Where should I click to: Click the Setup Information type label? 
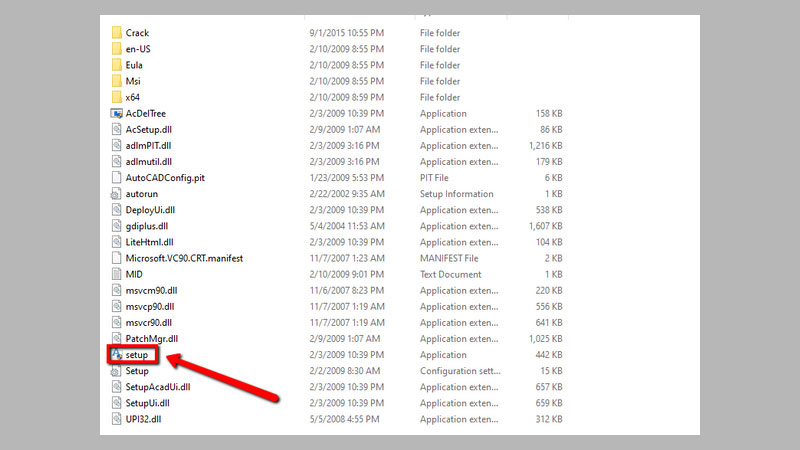point(457,194)
